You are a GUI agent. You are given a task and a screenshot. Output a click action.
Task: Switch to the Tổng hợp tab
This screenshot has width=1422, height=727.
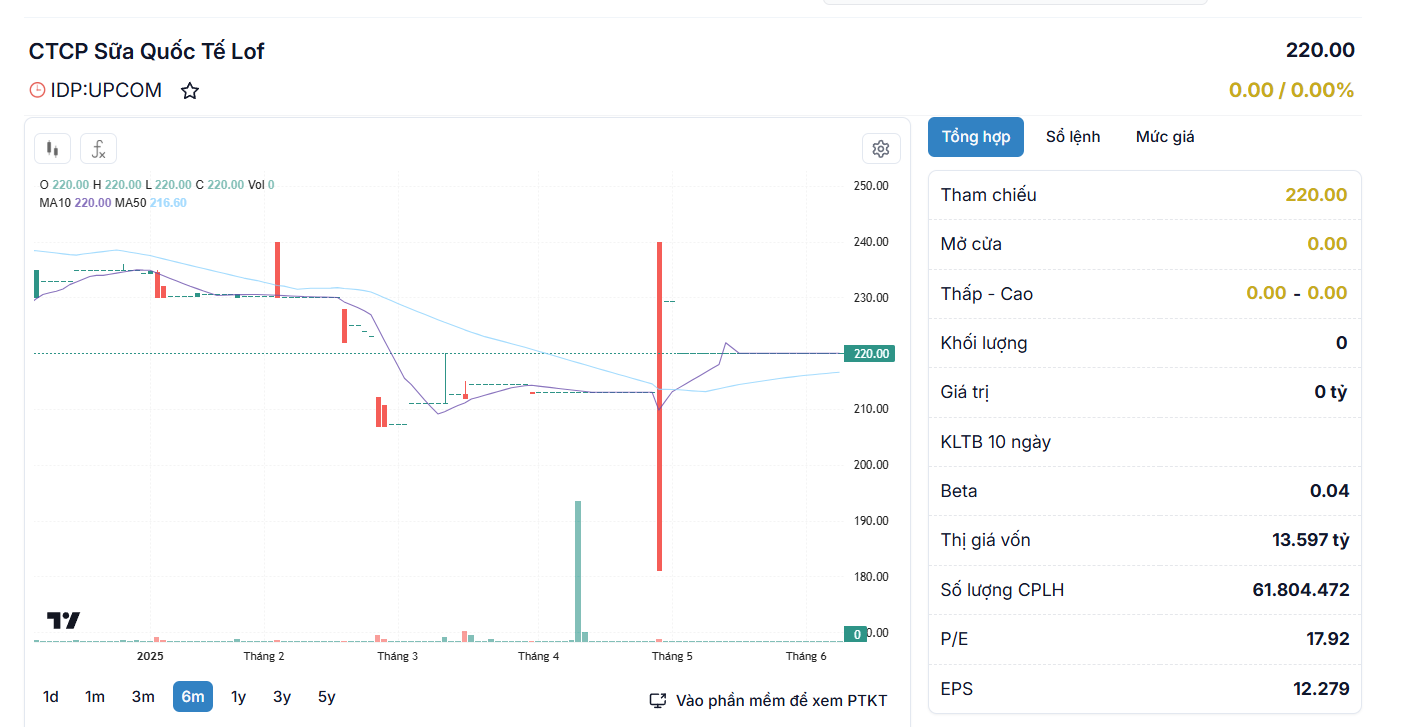point(976,137)
